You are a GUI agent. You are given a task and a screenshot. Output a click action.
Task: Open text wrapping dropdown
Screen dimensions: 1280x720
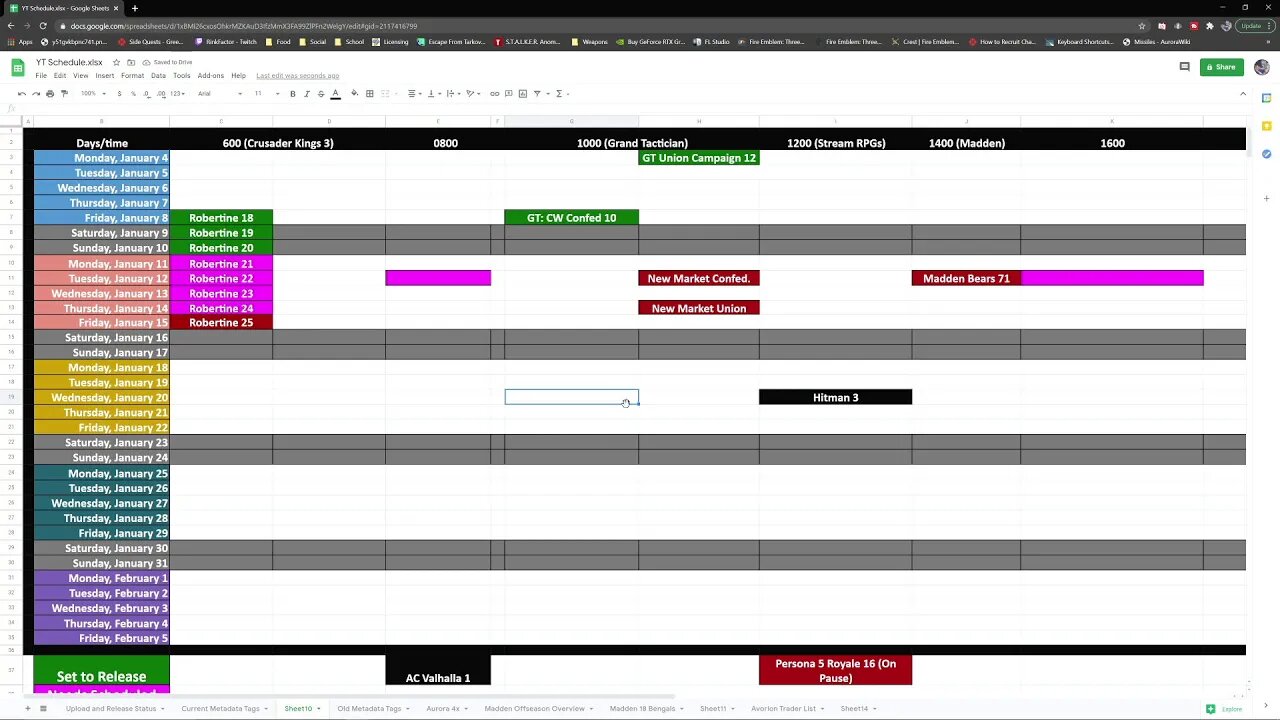(x=452, y=94)
